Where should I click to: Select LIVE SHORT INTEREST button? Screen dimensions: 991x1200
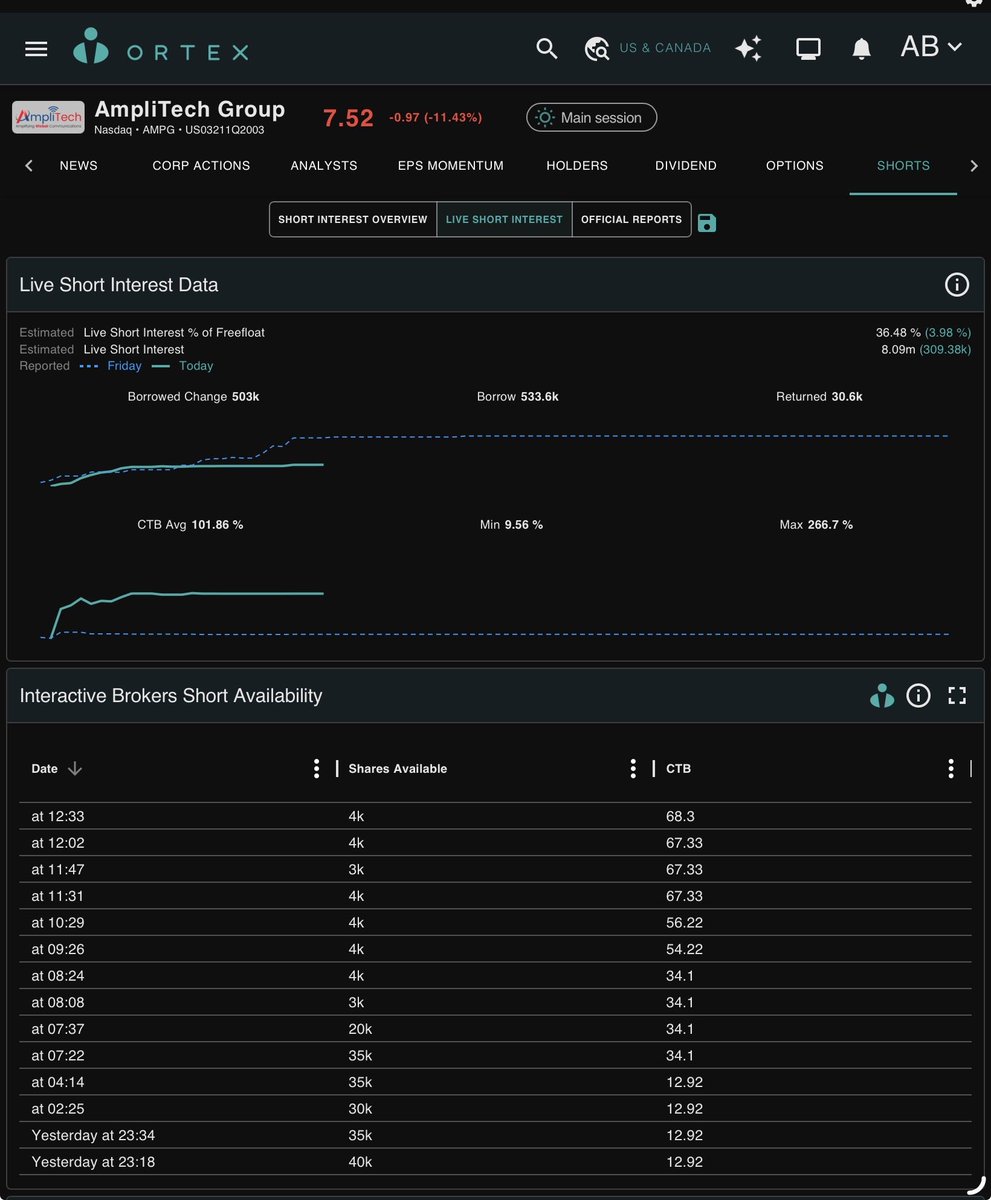coord(504,220)
